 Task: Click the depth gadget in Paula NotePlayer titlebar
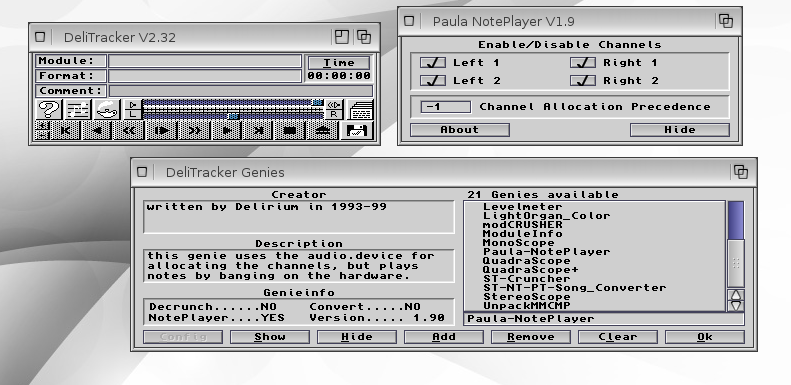[x=726, y=21]
